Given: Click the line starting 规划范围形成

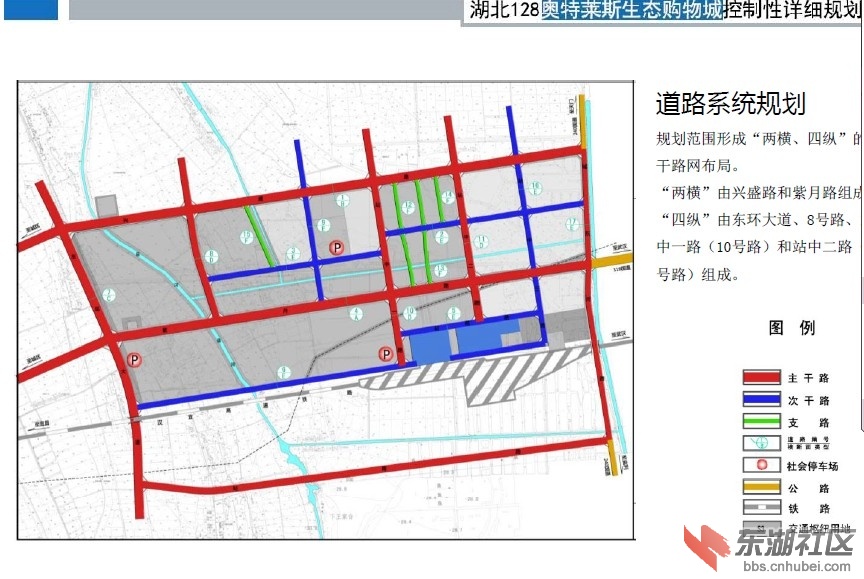Looking at the screenshot, I should [x=759, y=138].
